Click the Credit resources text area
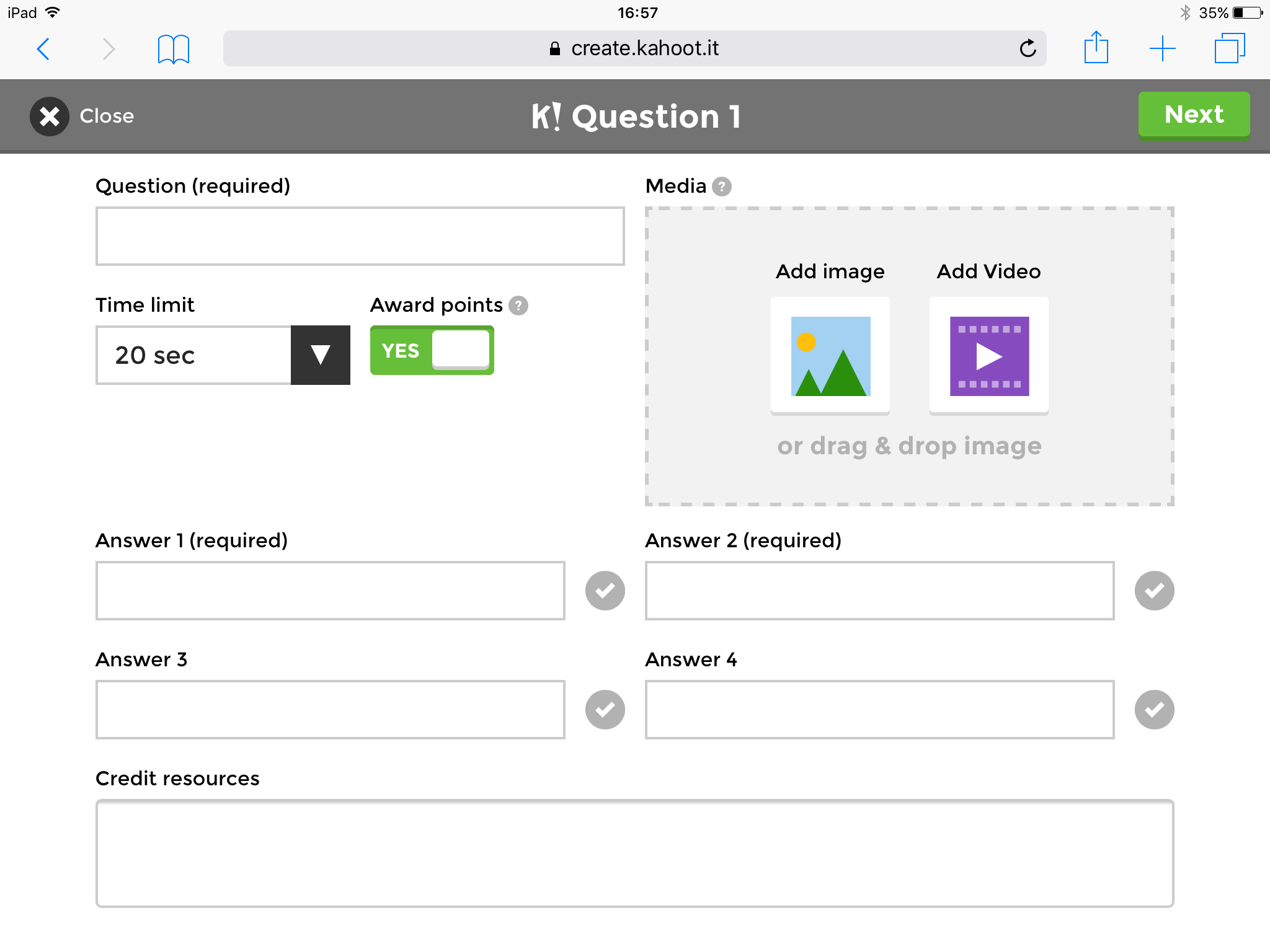1270x952 pixels. pos(634,854)
